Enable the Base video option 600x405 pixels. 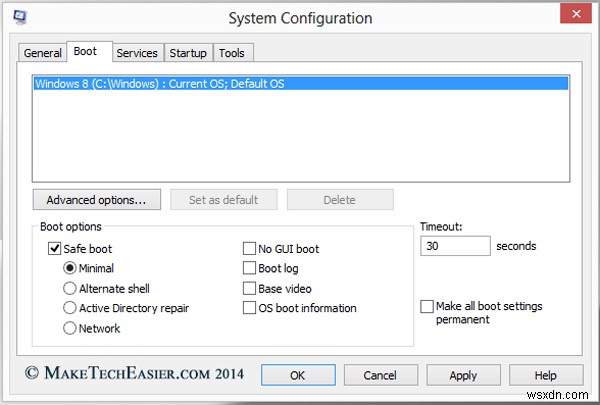(x=250, y=288)
